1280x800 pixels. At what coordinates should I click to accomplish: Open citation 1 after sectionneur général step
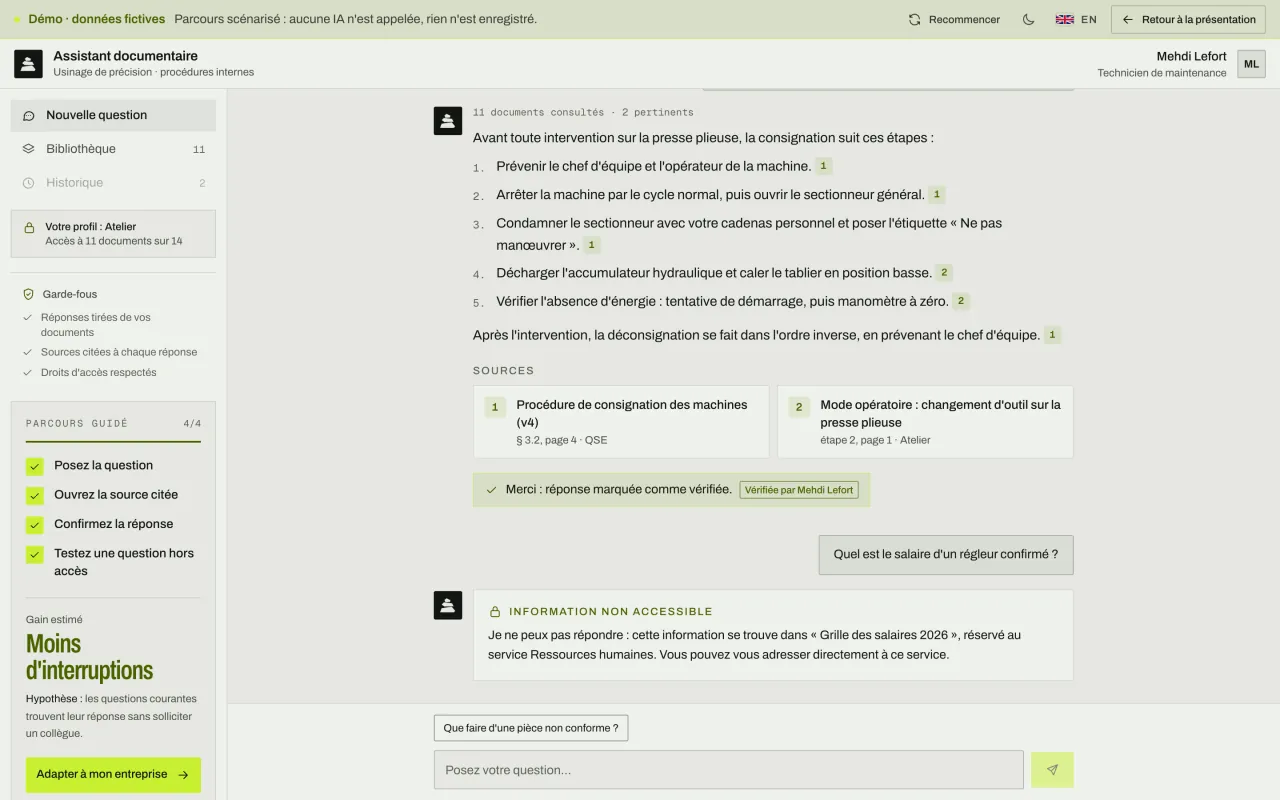pyautogui.click(x=937, y=194)
